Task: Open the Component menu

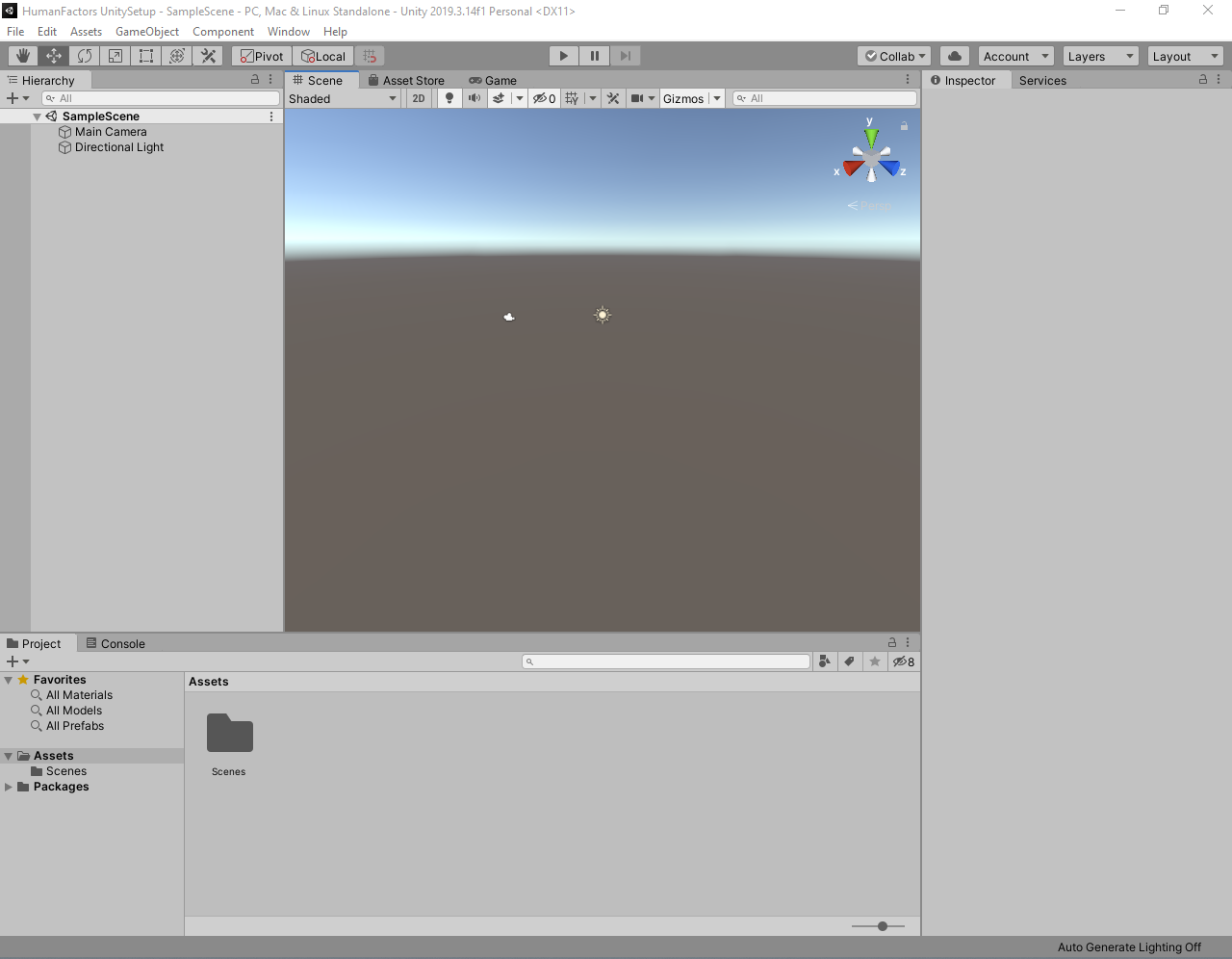Action: [223, 32]
